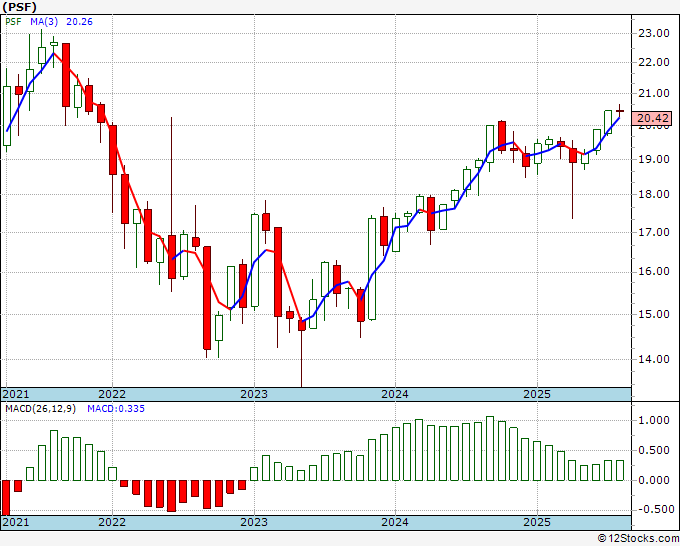Click 2022 on the MACD time axis
Image resolution: width=680 pixels, height=546 pixels.
(112, 522)
